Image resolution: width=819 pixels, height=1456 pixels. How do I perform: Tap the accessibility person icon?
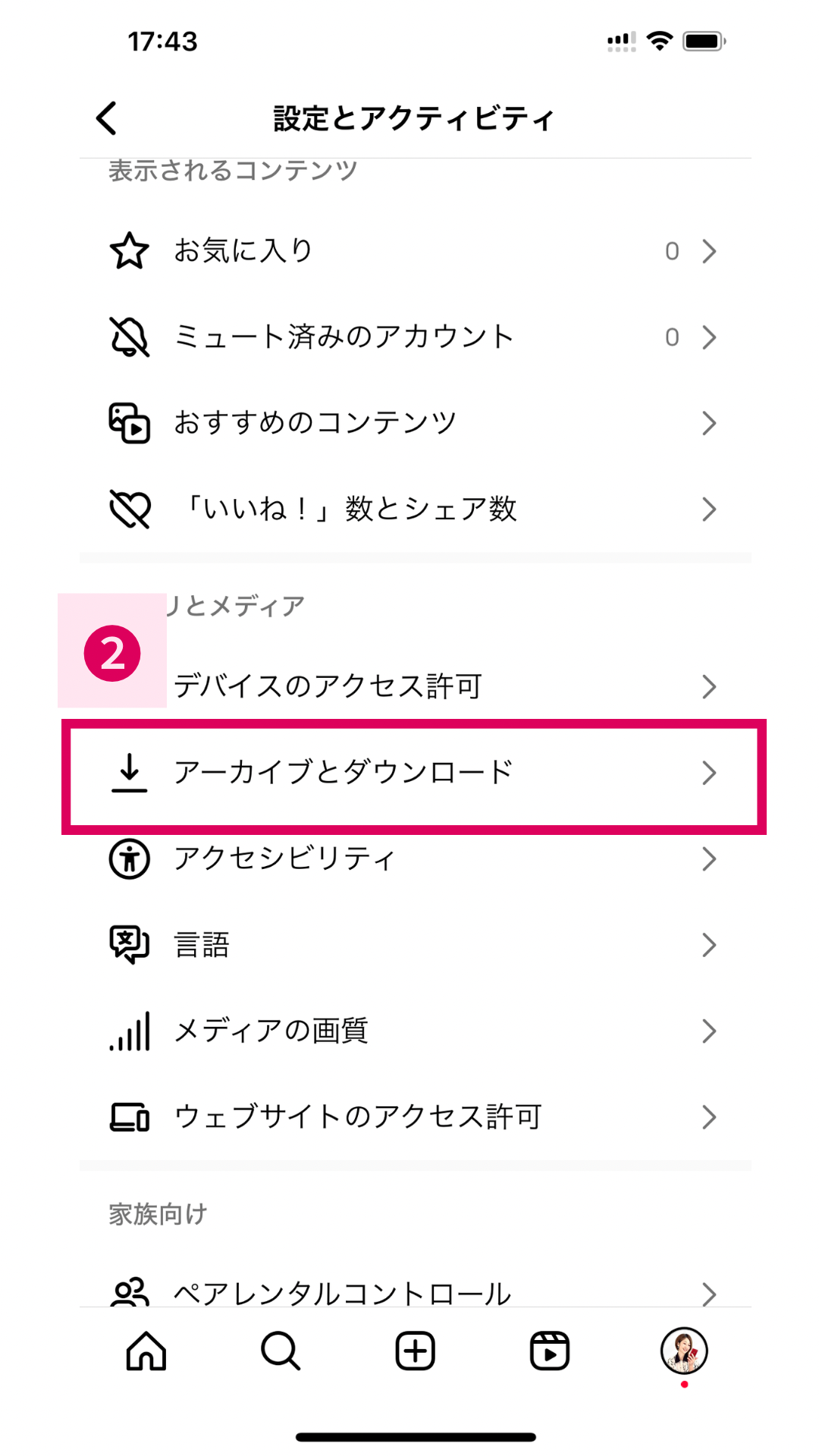click(130, 859)
